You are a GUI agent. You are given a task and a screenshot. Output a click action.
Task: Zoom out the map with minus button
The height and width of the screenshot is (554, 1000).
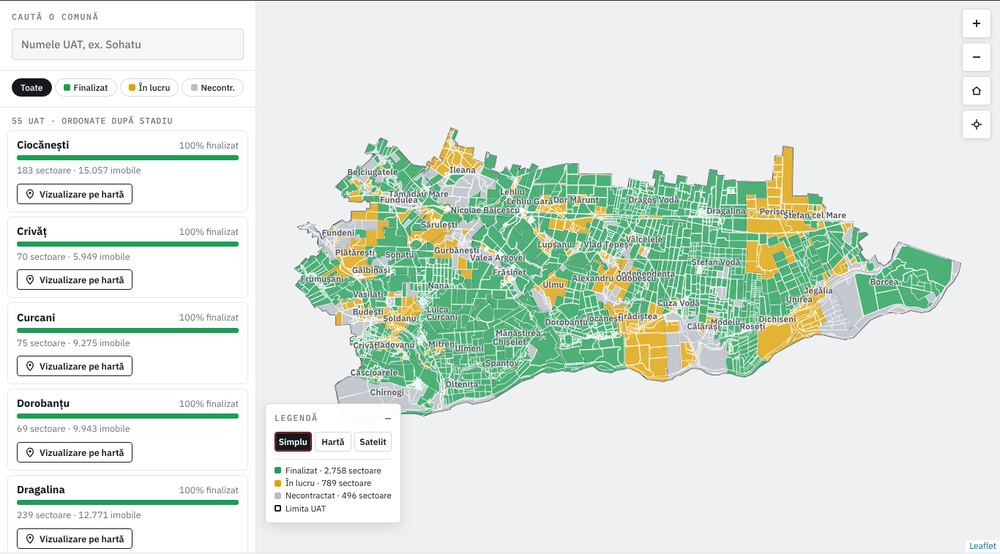976,57
